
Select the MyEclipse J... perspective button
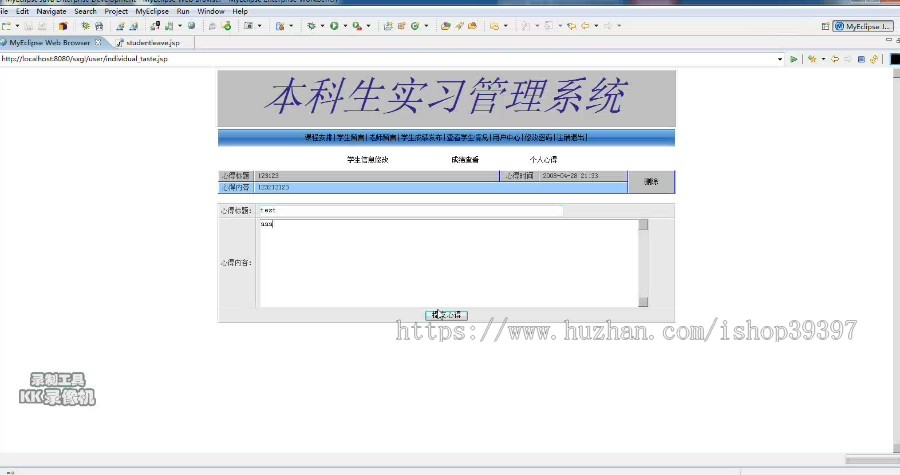point(863,26)
